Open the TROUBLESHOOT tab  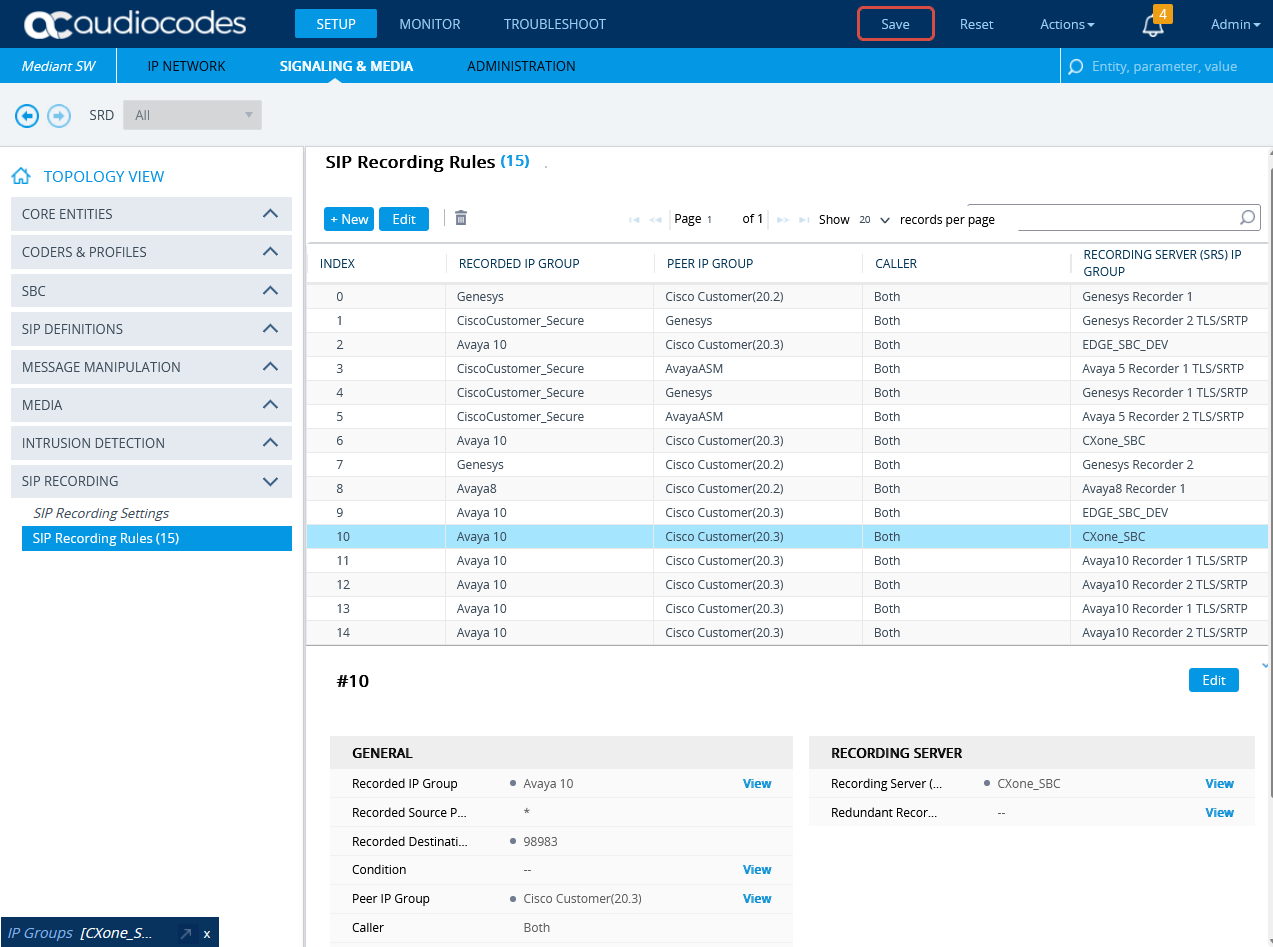tap(555, 24)
